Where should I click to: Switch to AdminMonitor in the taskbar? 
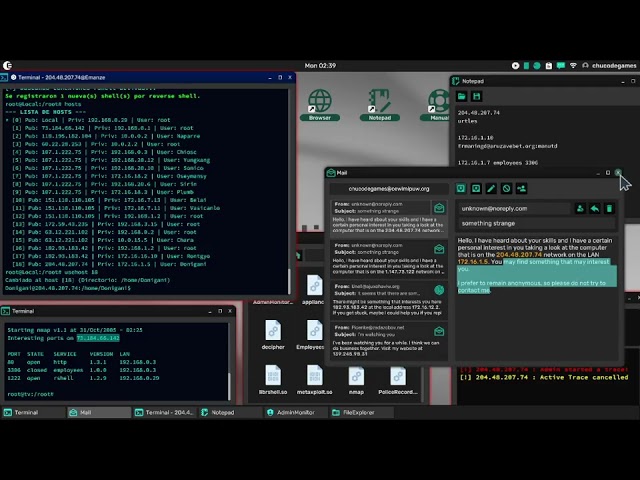click(x=296, y=413)
